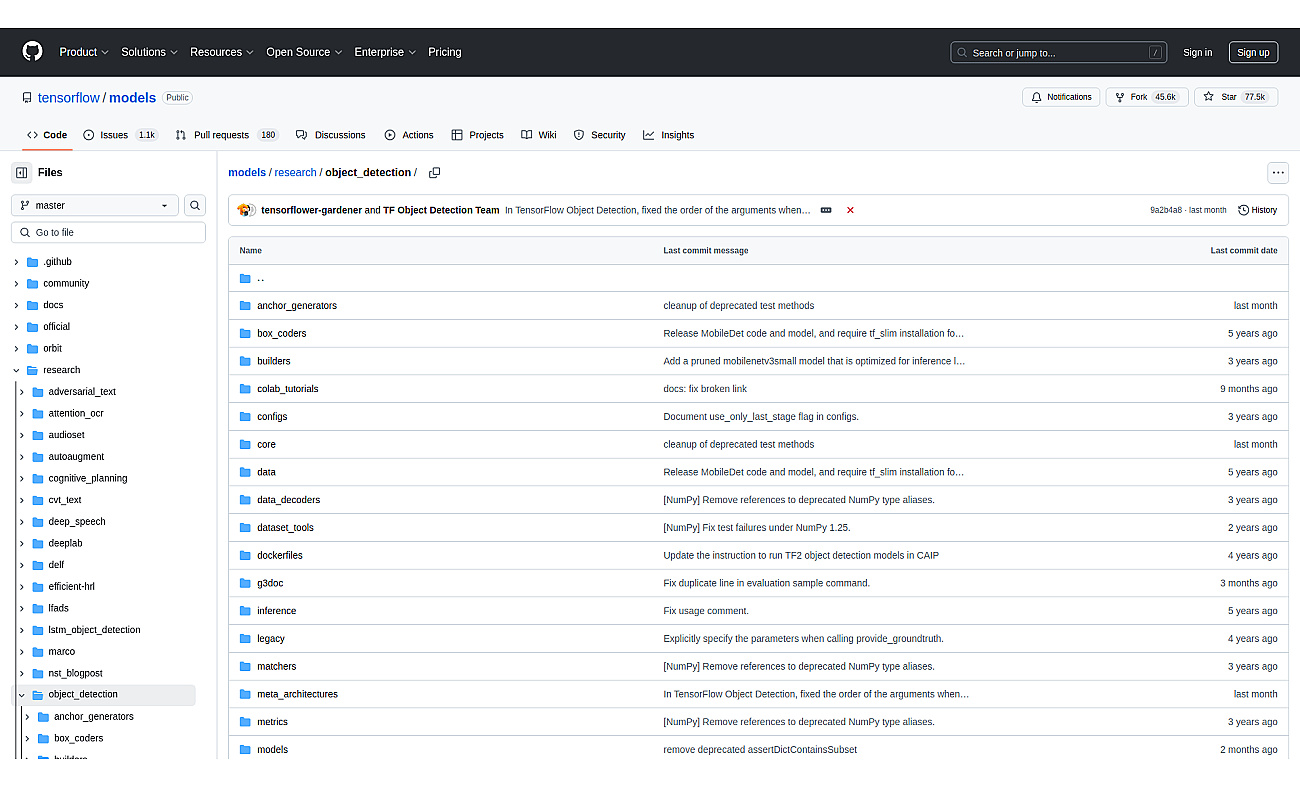Click the Search or jump to field
The height and width of the screenshot is (788, 1300).
point(1058,52)
